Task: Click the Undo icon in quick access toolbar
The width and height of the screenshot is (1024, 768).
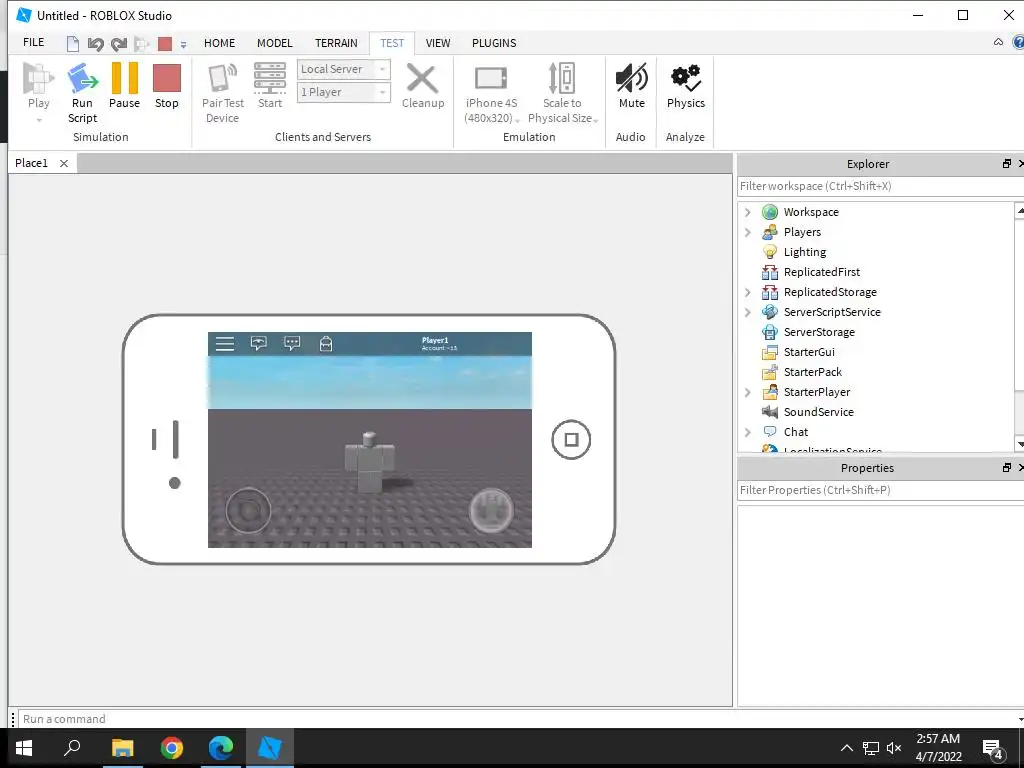Action: click(x=95, y=44)
